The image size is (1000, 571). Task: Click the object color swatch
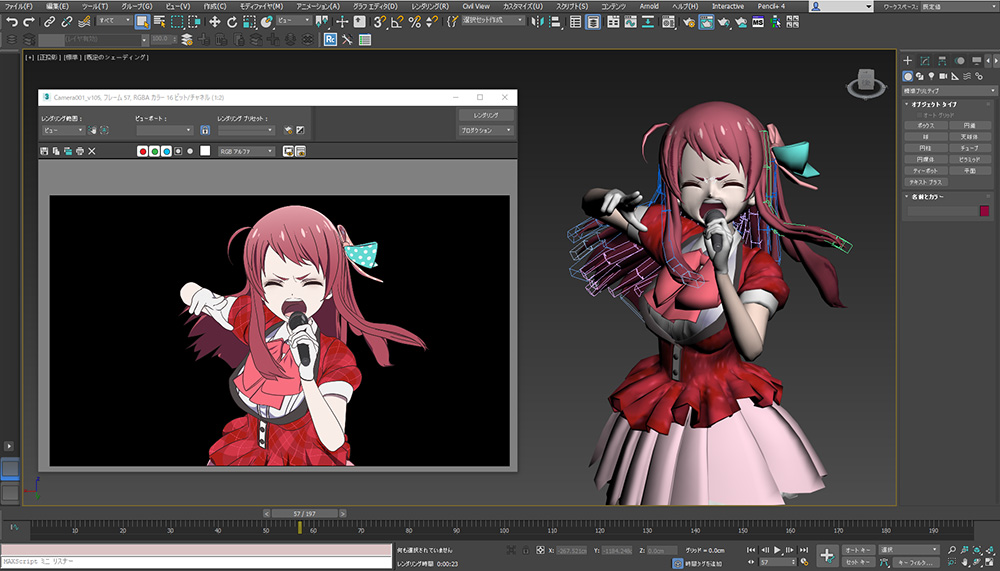[x=985, y=211]
